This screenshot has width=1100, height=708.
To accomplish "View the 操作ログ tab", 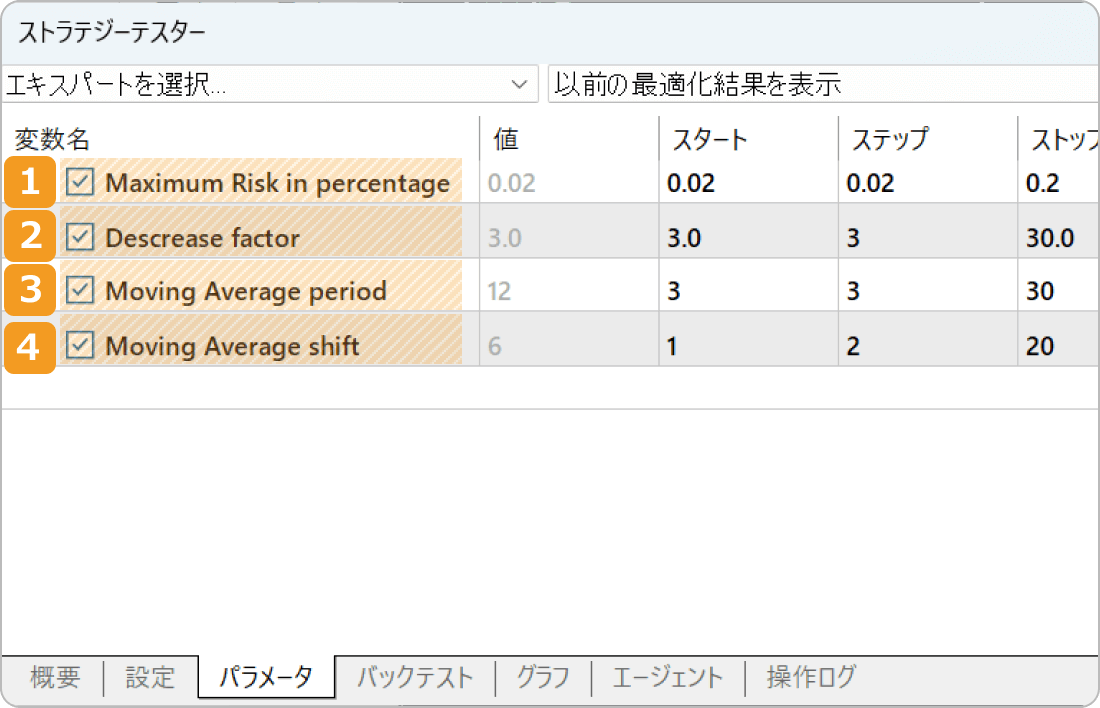I will click(x=812, y=677).
